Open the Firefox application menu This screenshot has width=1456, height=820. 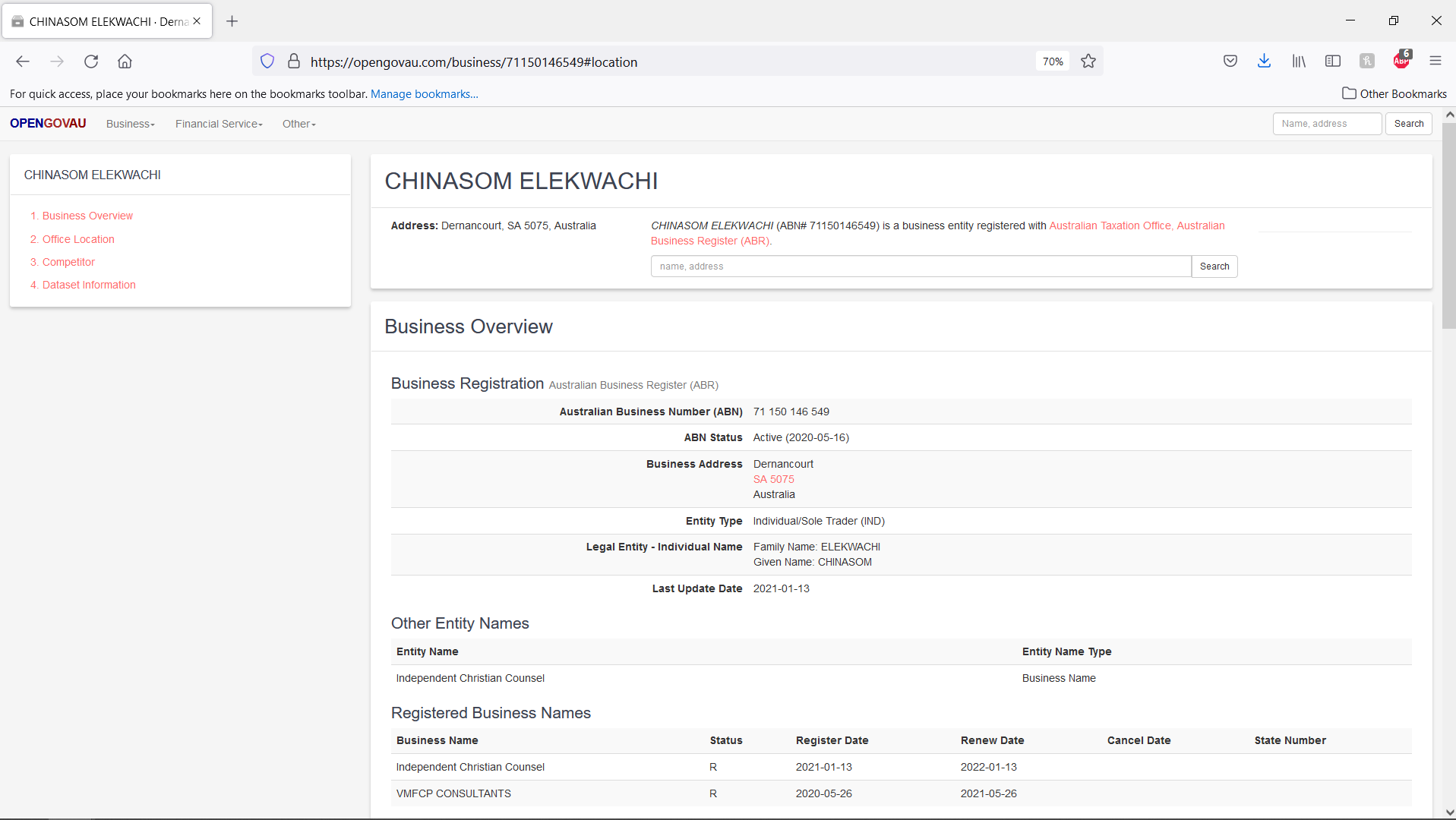[x=1435, y=61]
